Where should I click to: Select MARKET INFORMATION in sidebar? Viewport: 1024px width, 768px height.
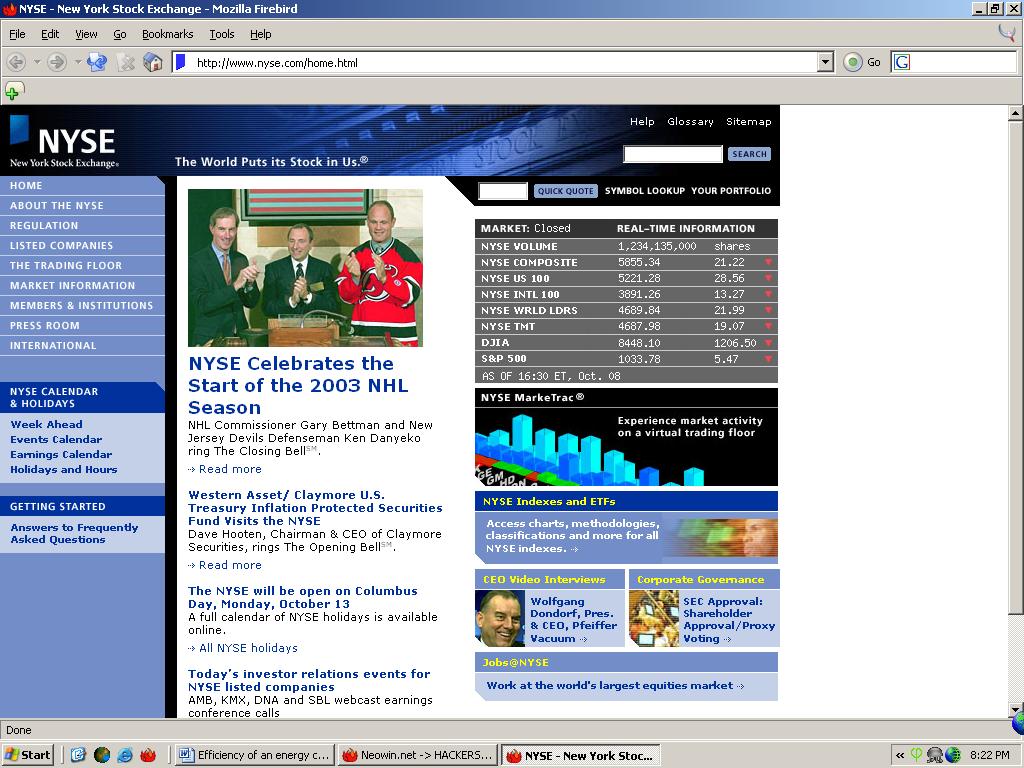82,285
